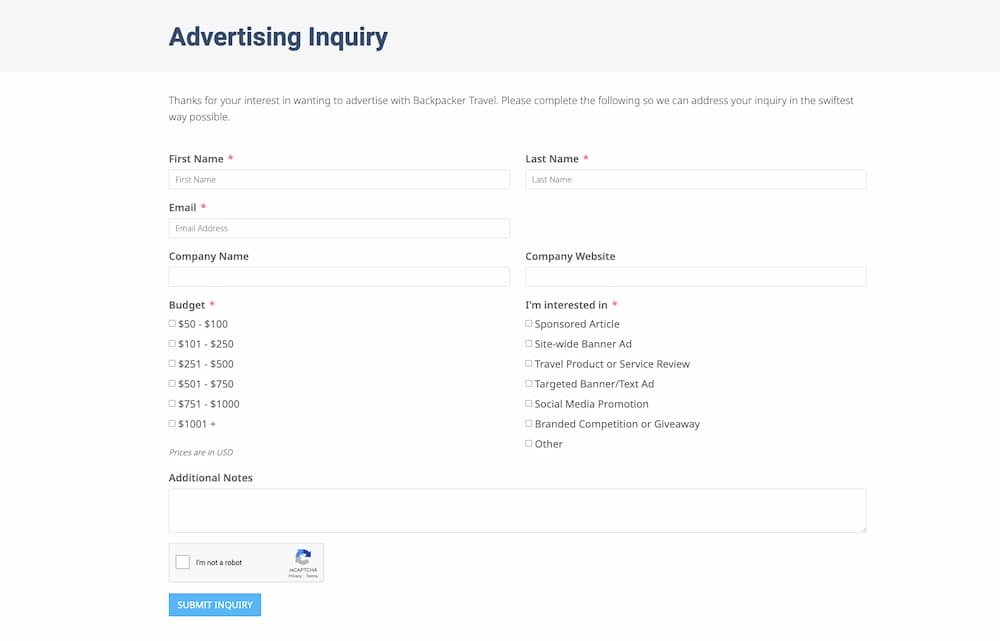Click the Additional Notes label
The height and width of the screenshot is (641, 1000).
(x=210, y=478)
